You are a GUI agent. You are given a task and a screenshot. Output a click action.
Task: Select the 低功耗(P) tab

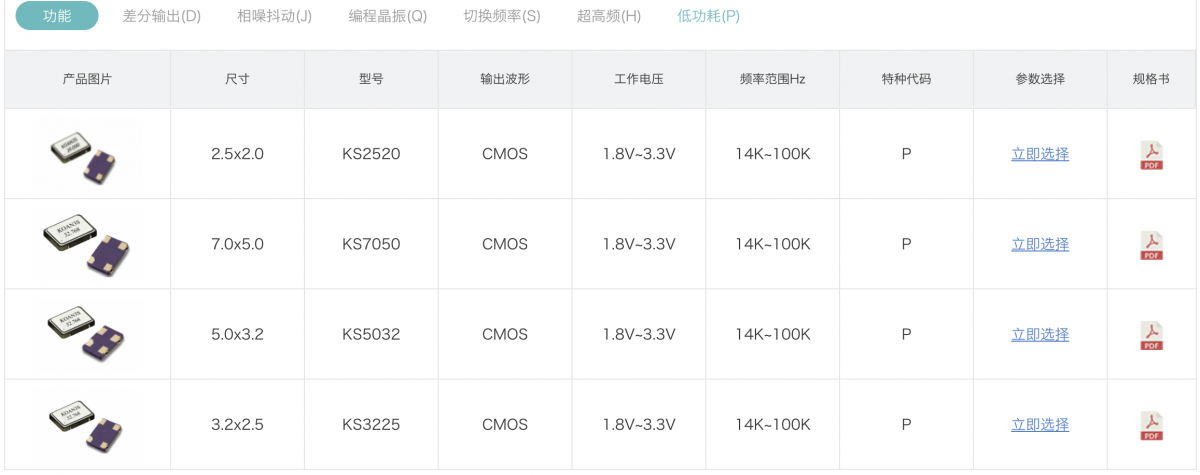(708, 16)
